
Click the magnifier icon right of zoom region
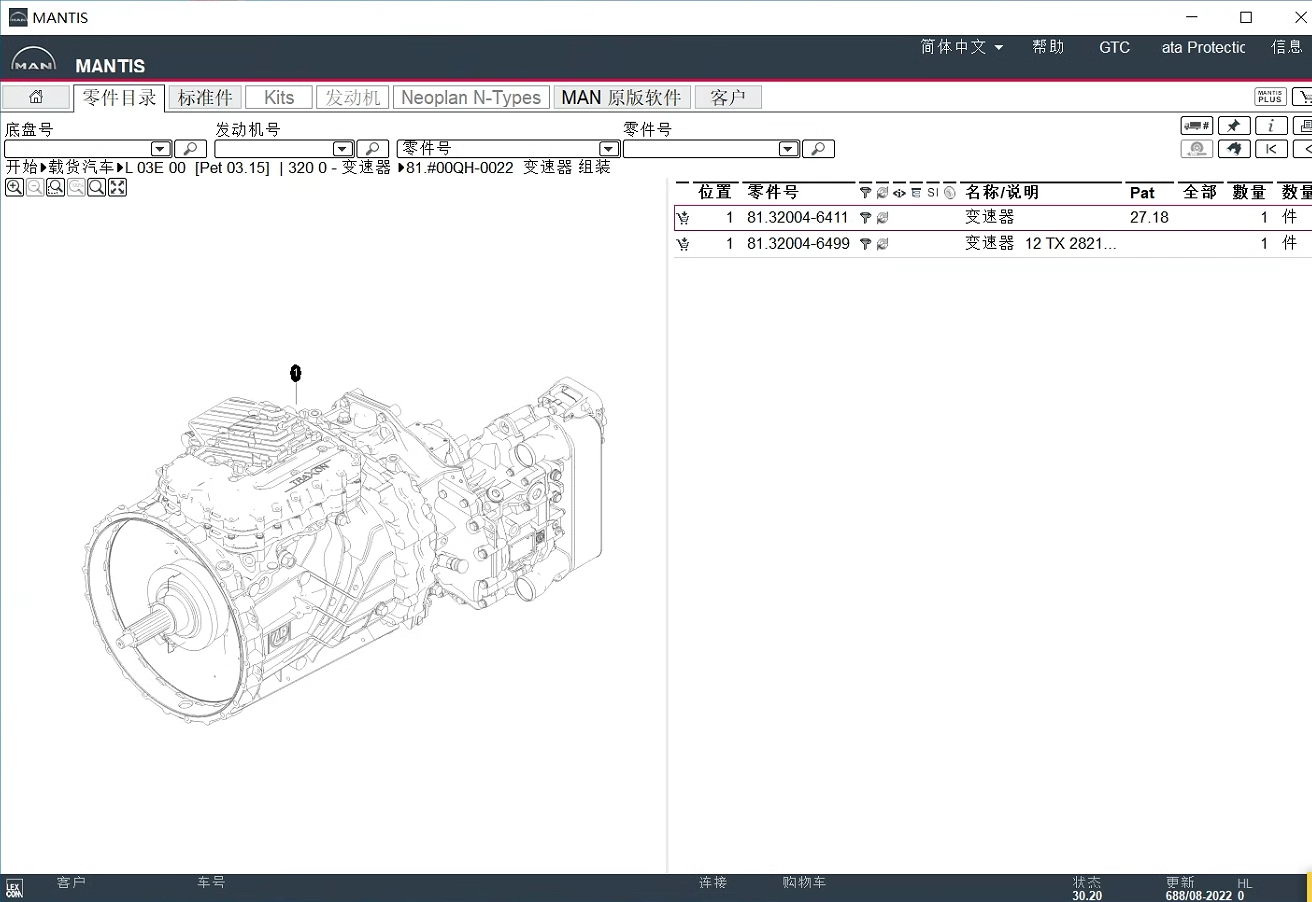point(97,188)
